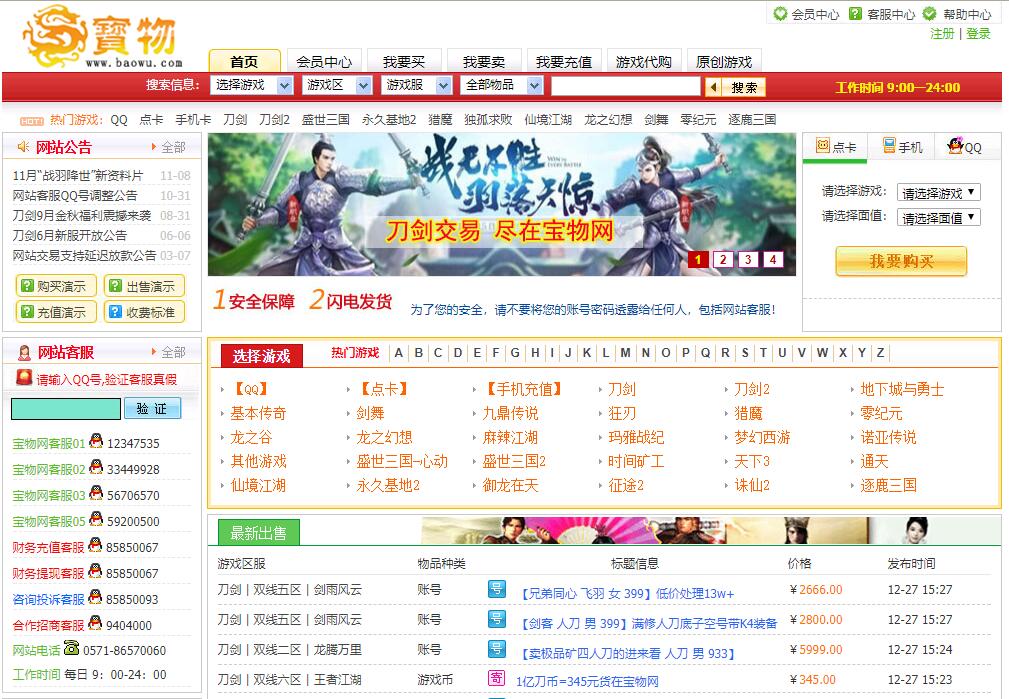The height and width of the screenshot is (699, 1009).
Task: Open the 我要卖 navigation tab
Action: coord(484,61)
